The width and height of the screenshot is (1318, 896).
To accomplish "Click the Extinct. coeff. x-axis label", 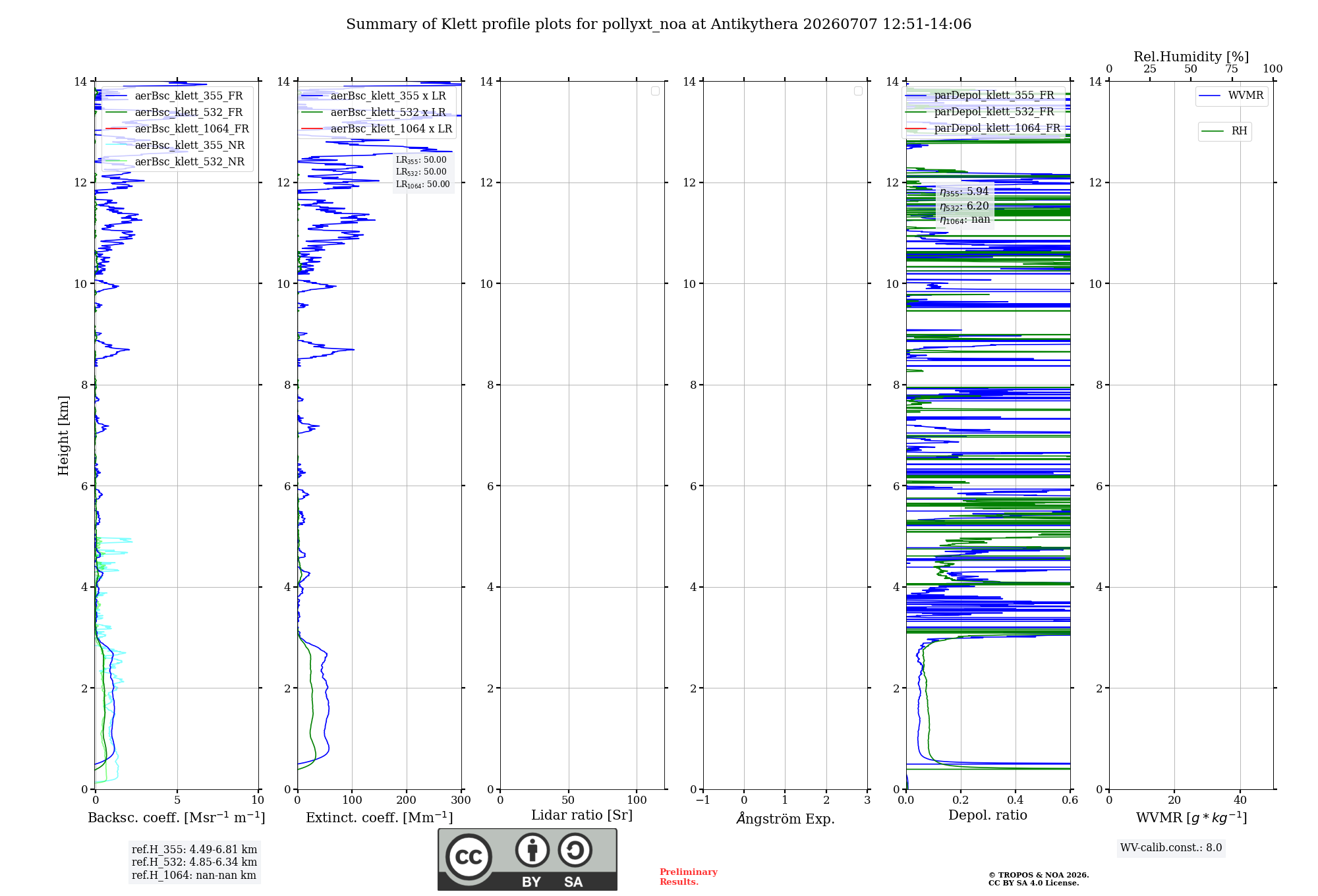I will point(380,818).
